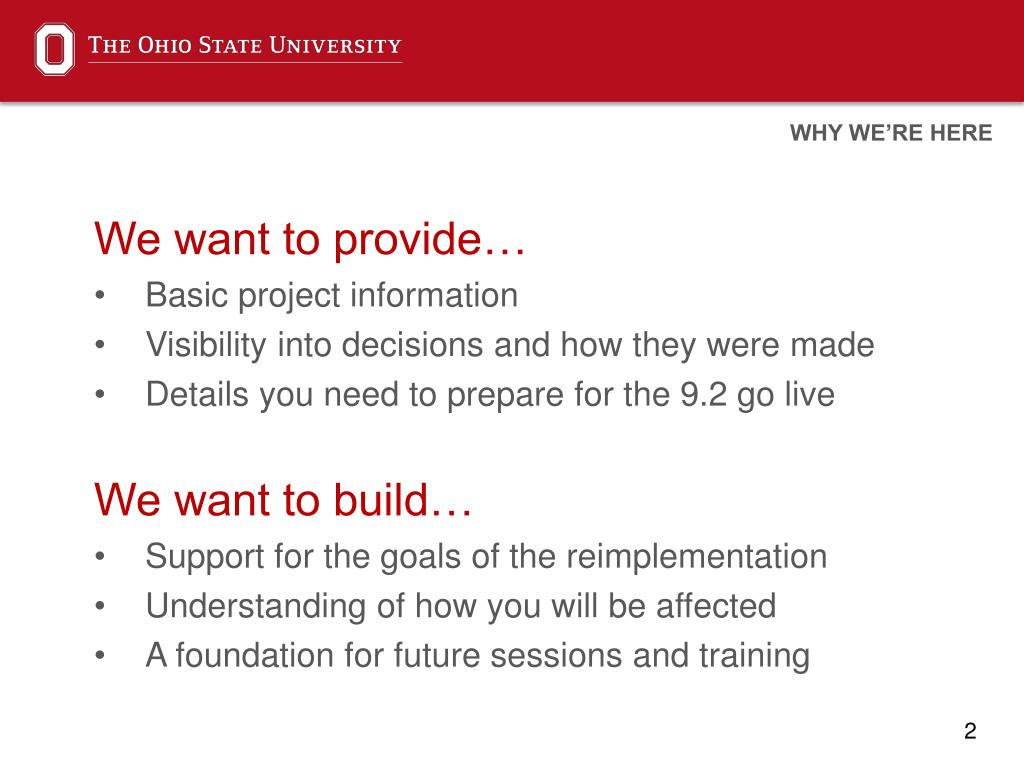
Task: Click the word 'reimplementation' in the slide
Action: coord(697,557)
